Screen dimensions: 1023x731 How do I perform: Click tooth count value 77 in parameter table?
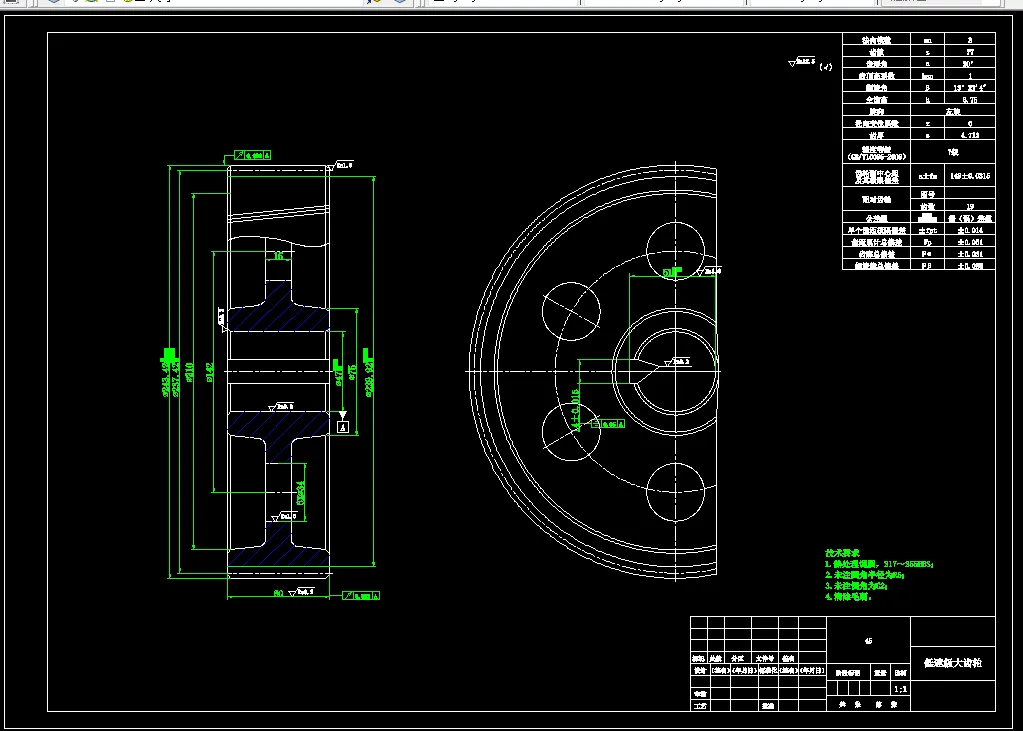click(970, 52)
